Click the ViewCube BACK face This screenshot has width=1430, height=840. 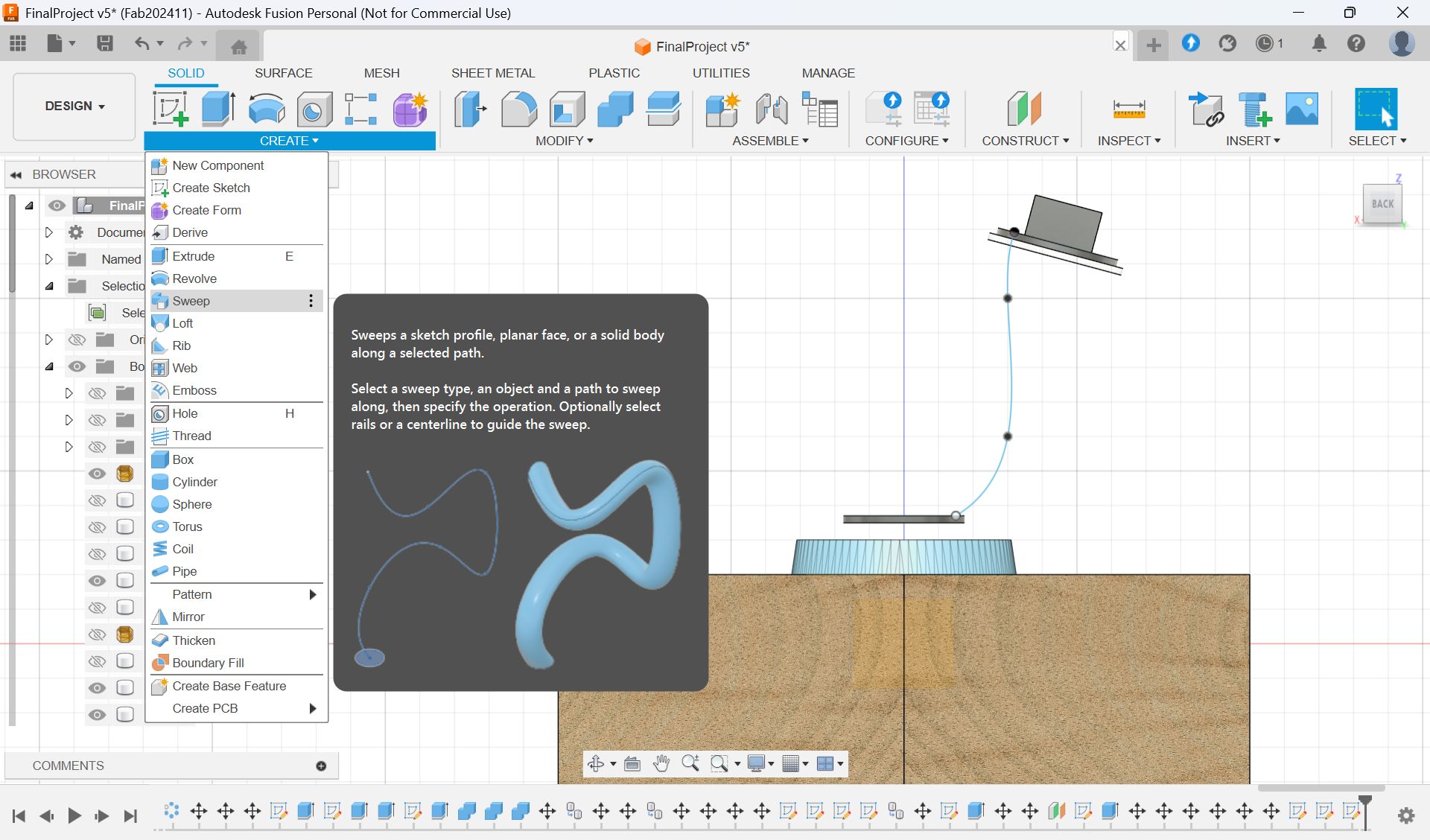(x=1382, y=203)
